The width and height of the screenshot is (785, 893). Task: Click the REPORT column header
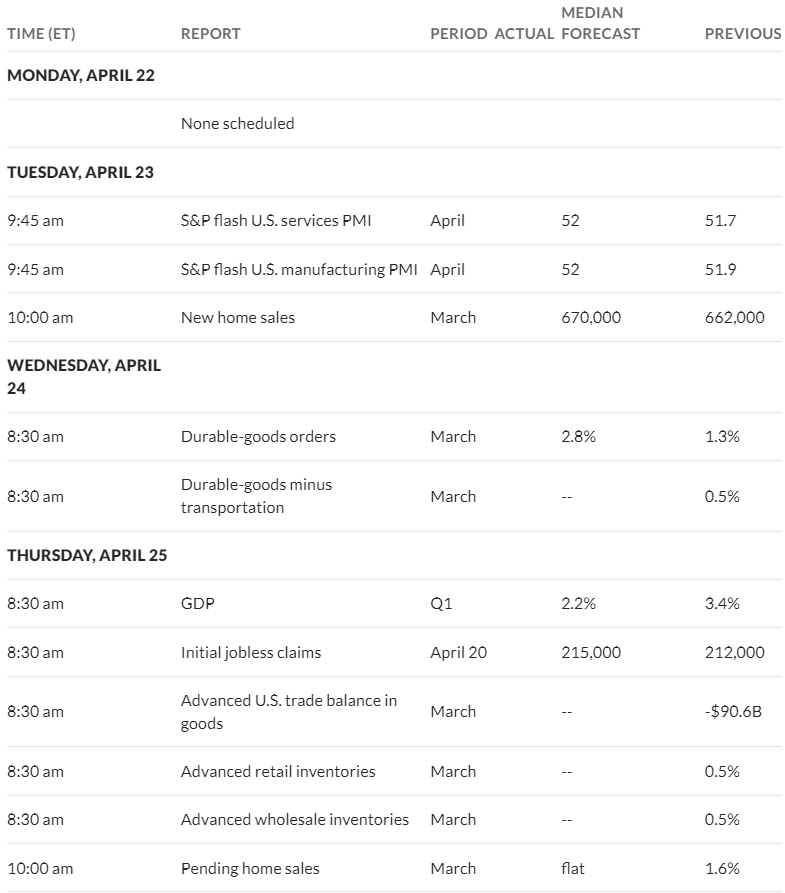(x=210, y=34)
